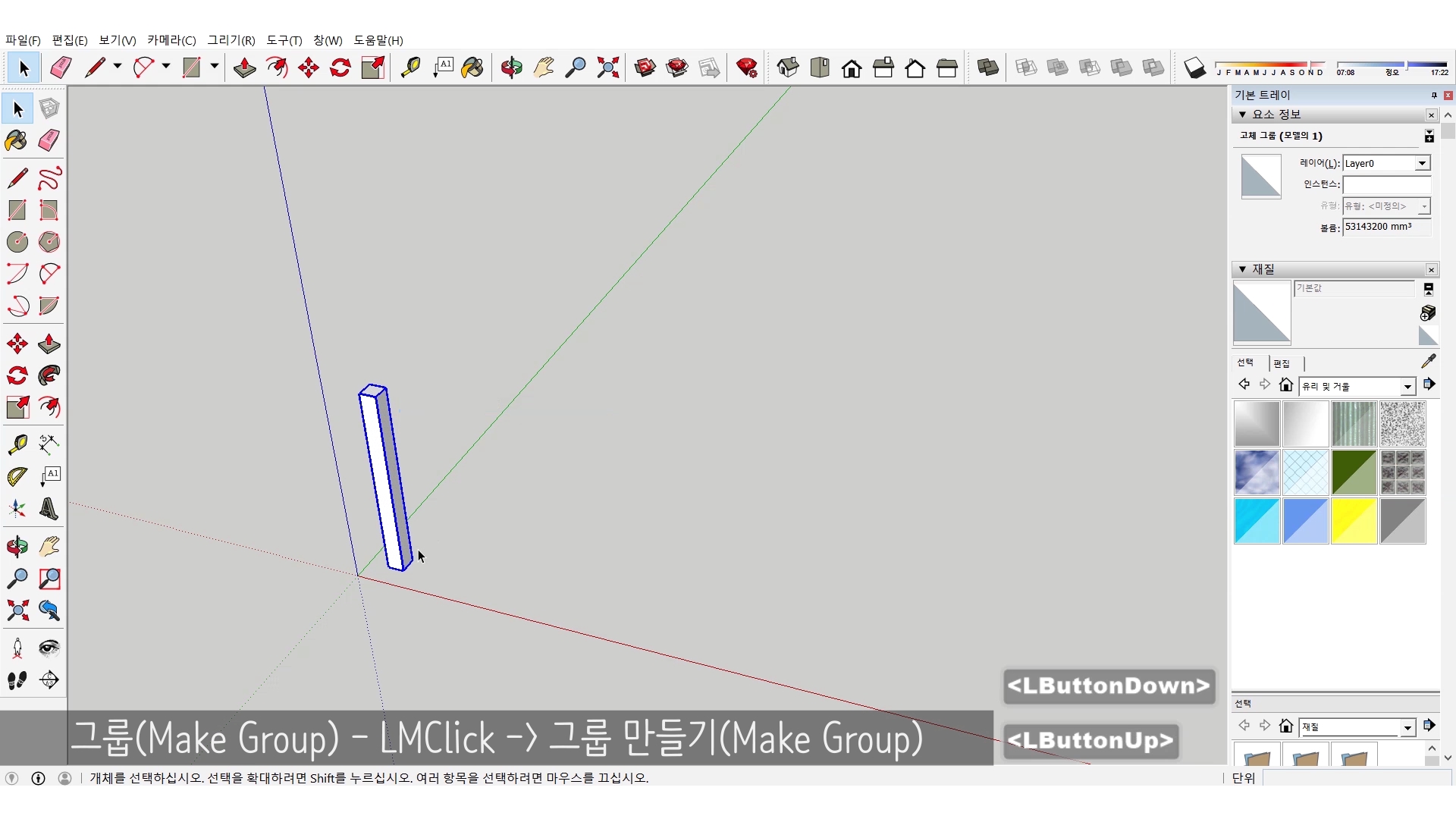Collapse the 요소 정보 panel
This screenshot has height=819, width=1456.
1242,115
